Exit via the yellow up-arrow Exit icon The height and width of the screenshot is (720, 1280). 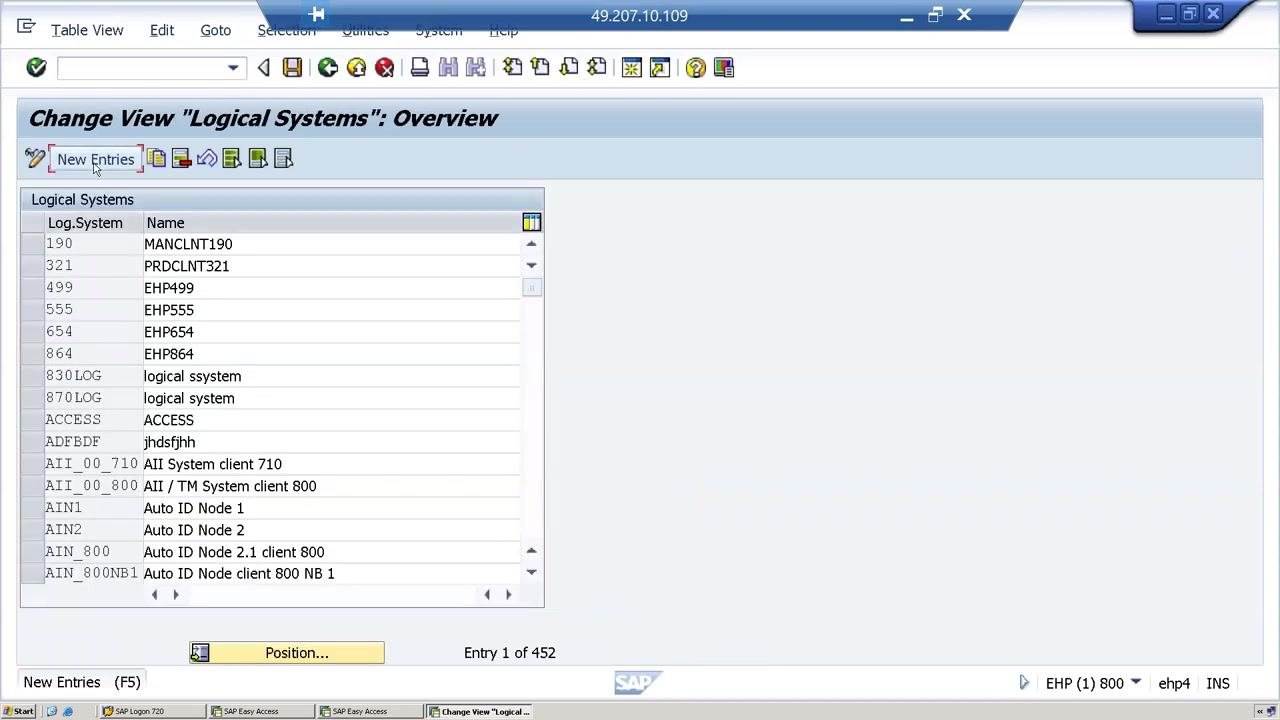pyautogui.click(x=356, y=67)
